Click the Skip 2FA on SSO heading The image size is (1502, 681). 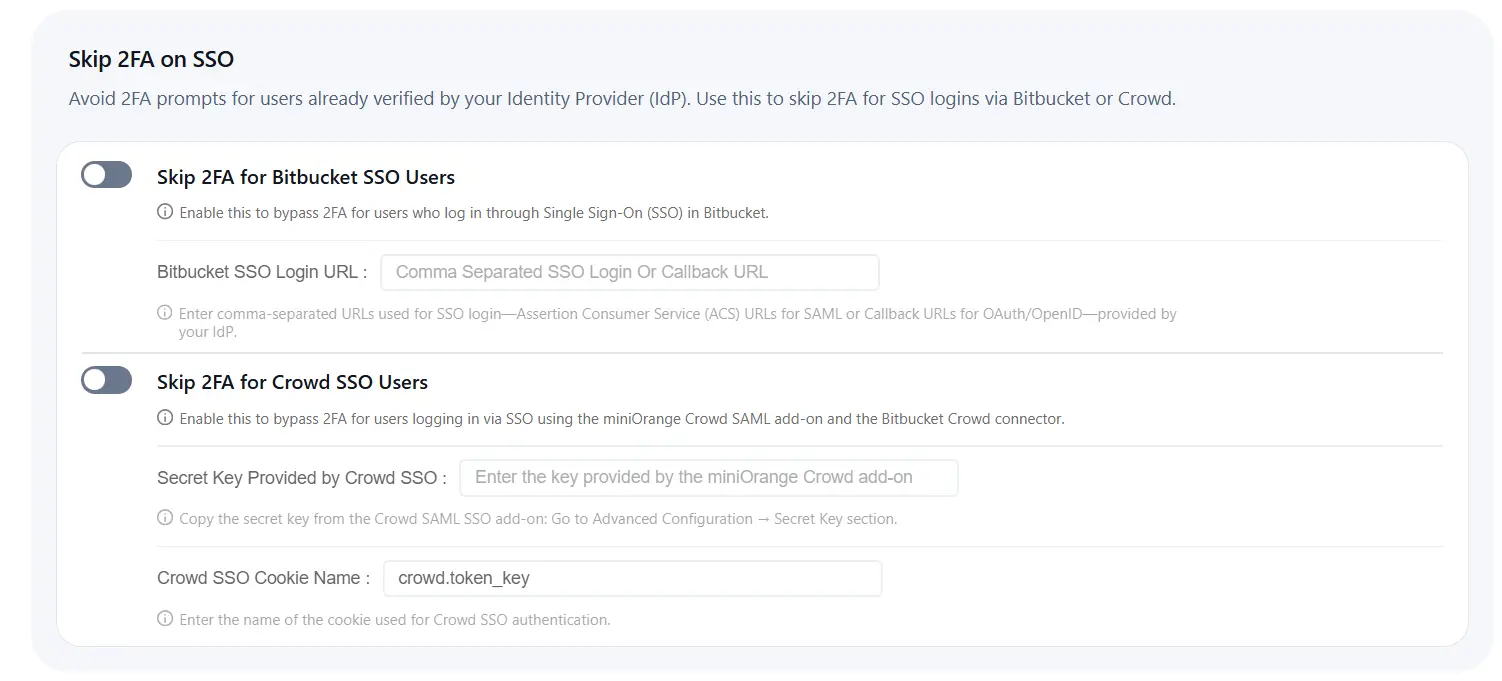(151, 59)
